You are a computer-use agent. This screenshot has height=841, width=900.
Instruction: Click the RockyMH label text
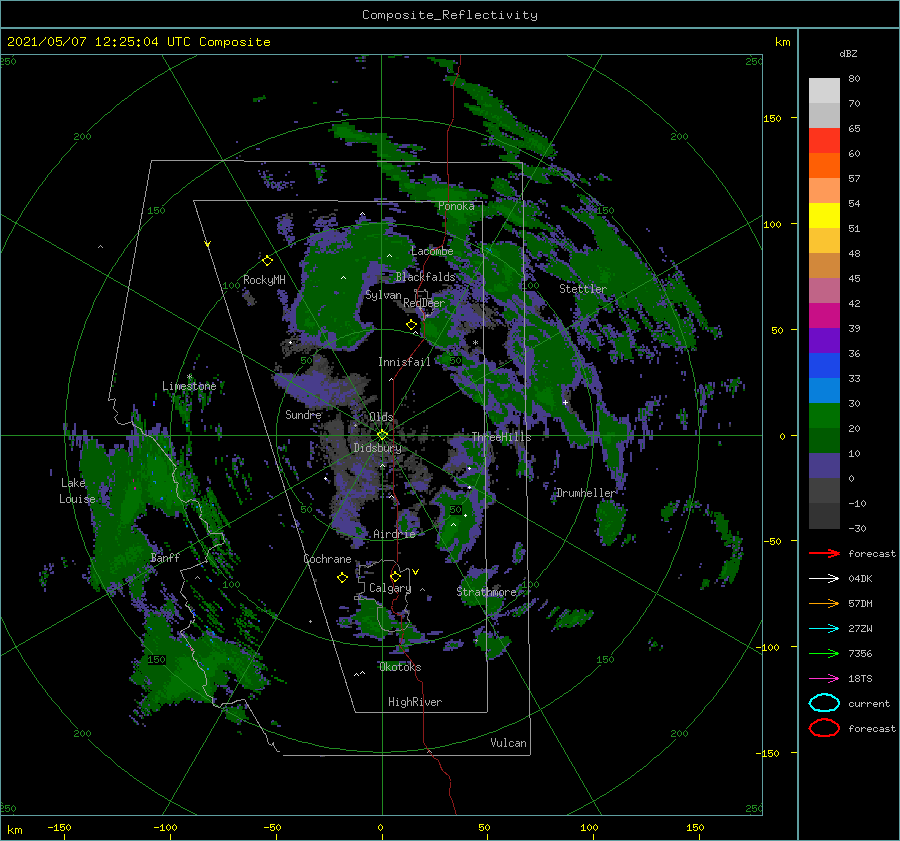pos(264,280)
